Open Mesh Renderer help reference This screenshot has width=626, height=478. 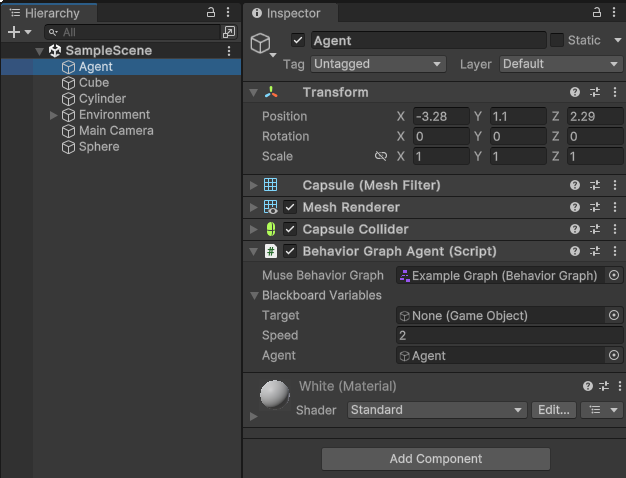(575, 207)
